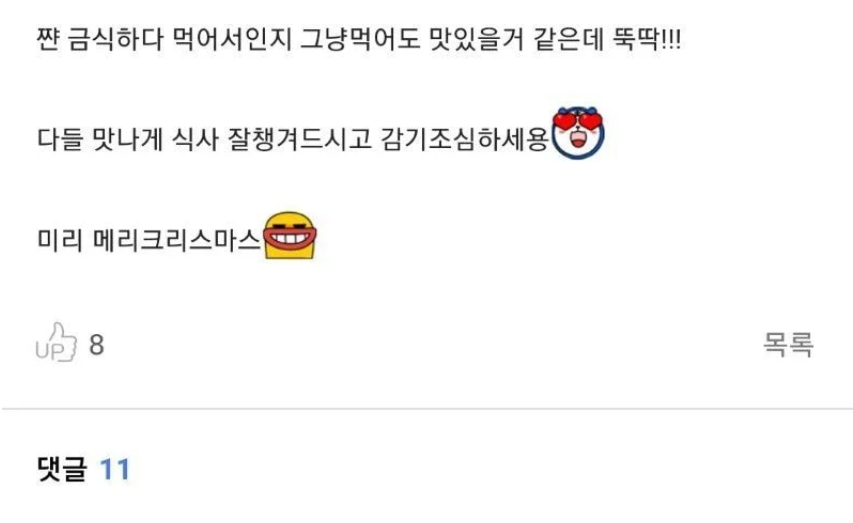Click the blue comment count 11
Screen dimensions: 853x523
pos(115,469)
